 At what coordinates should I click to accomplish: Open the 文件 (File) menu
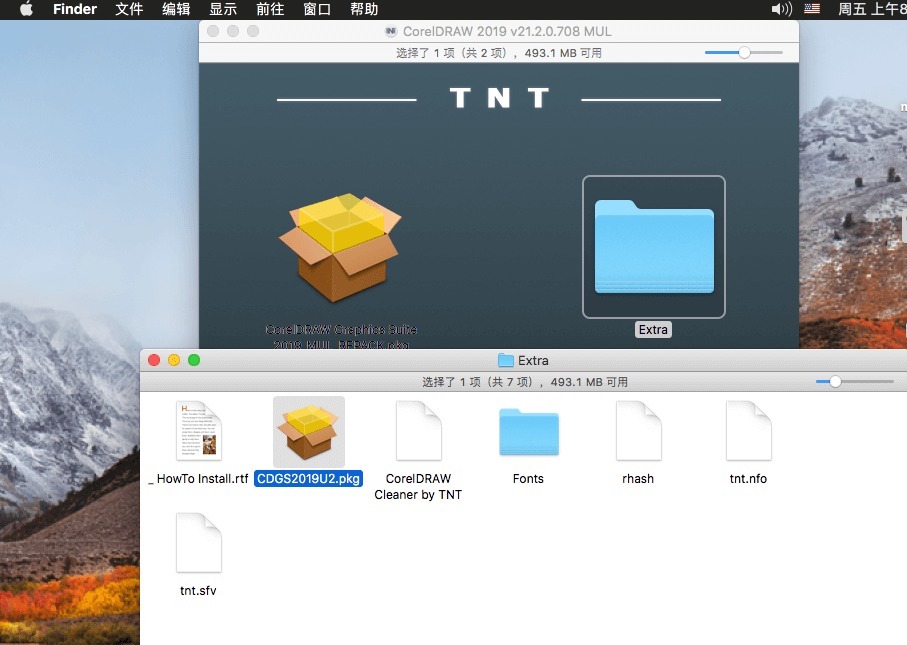coord(129,9)
